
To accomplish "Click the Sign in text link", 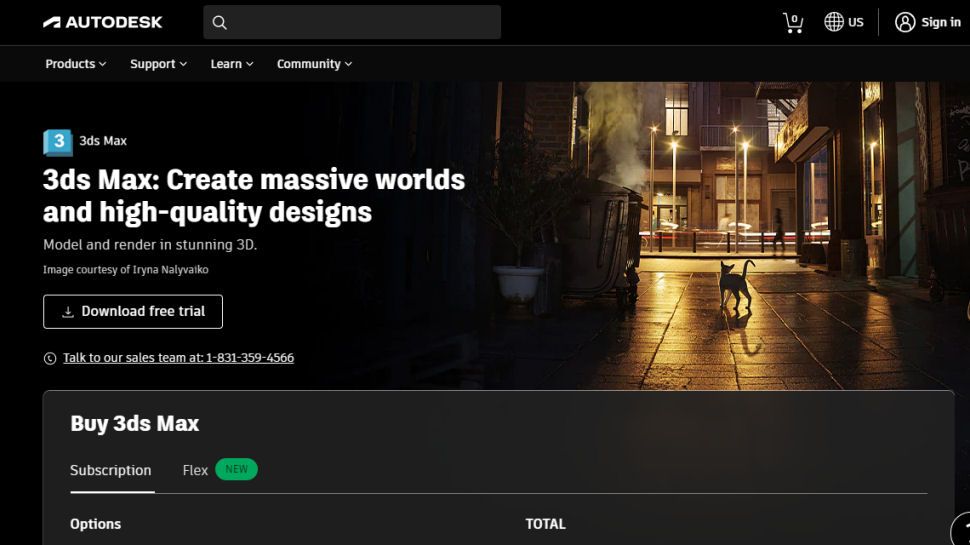I will pyautogui.click(x=941, y=22).
